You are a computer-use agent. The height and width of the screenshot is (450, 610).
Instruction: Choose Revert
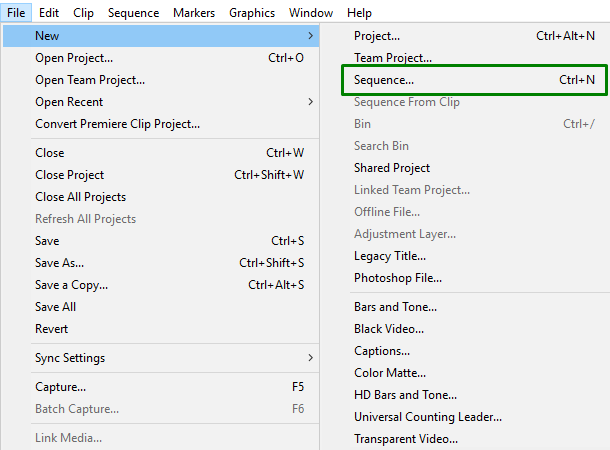(x=161, y=329)
